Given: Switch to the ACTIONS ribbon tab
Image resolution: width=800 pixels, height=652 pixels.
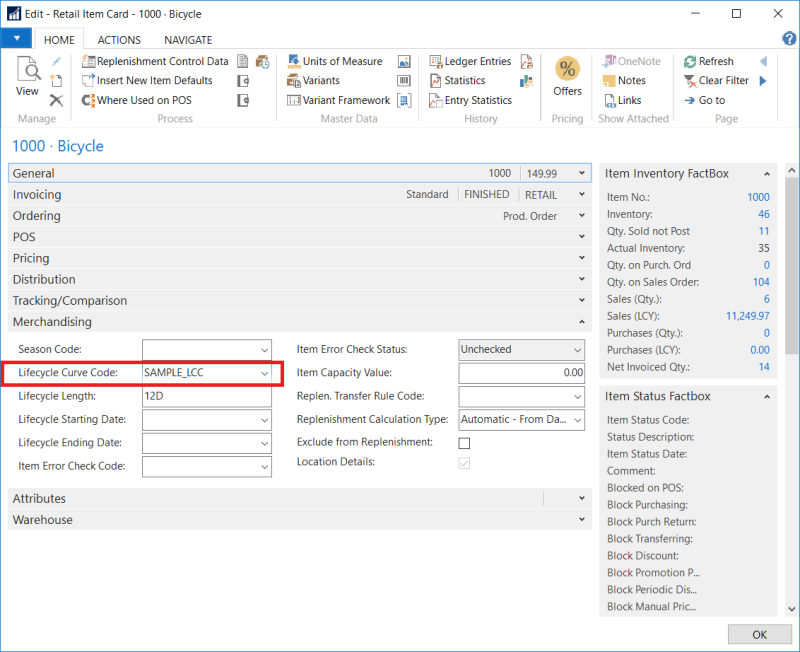Looking at the screenshot, I should [x=119, y=40].
